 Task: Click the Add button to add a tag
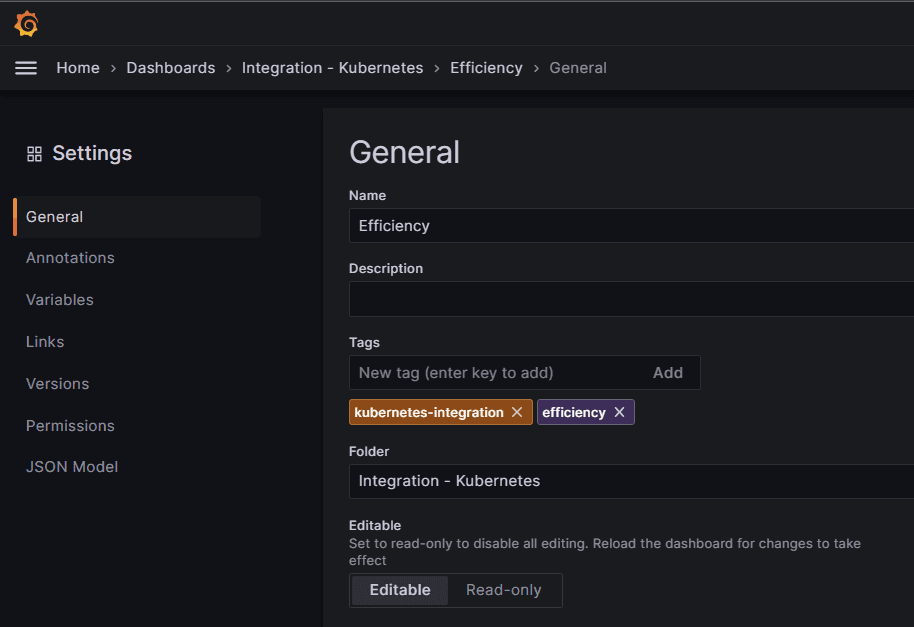click(x=668, y=372)
